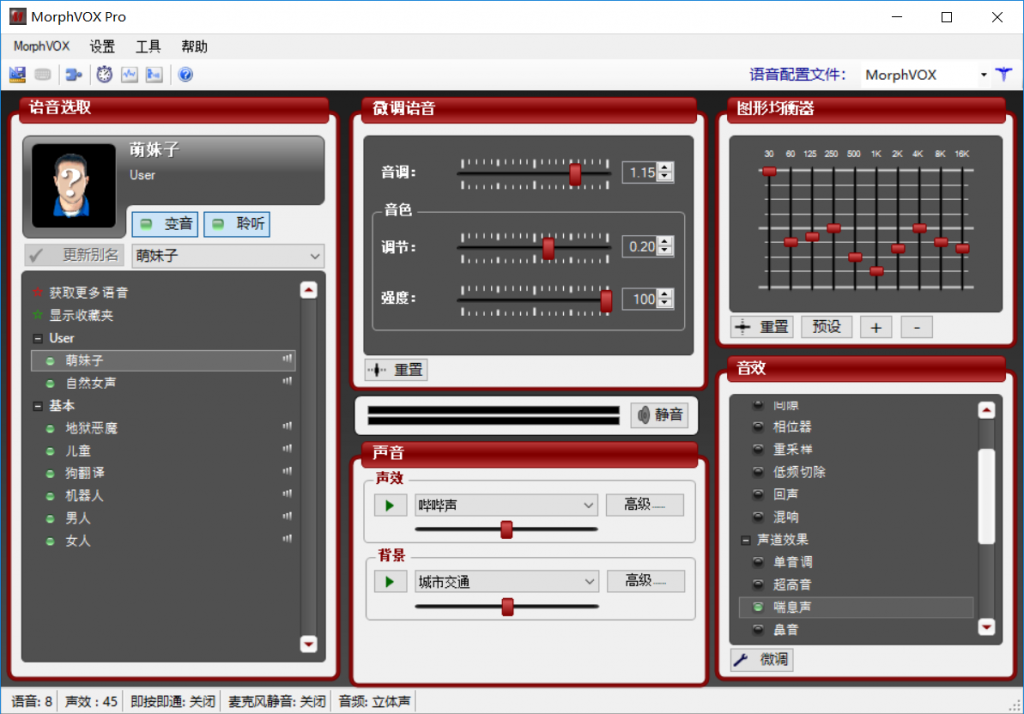
Task: Toggle the 聆听 listen button
Action: pyautogui.click(x=237, y=224)
